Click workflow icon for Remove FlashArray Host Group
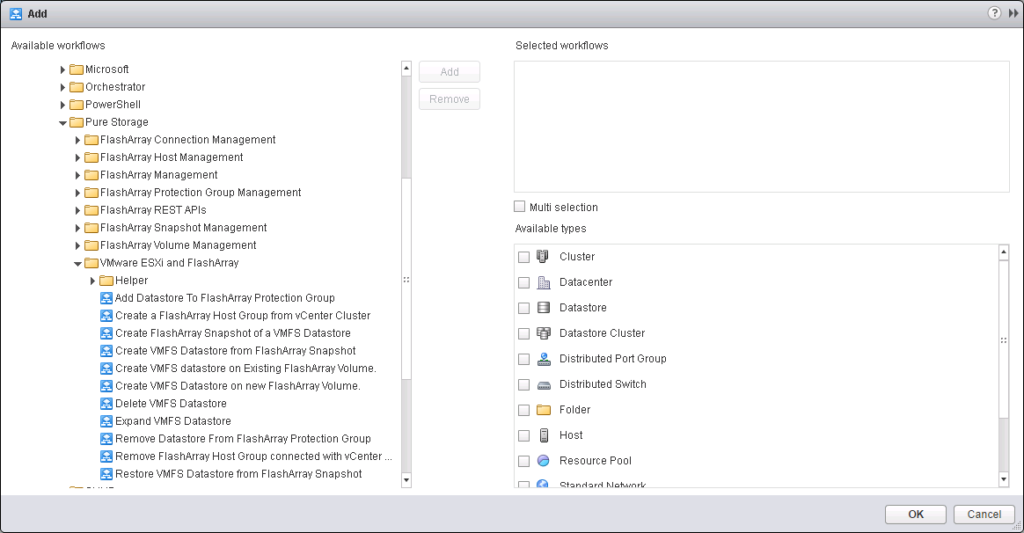This screenshot has height=533, width=1024. click(x=106, y=457)
